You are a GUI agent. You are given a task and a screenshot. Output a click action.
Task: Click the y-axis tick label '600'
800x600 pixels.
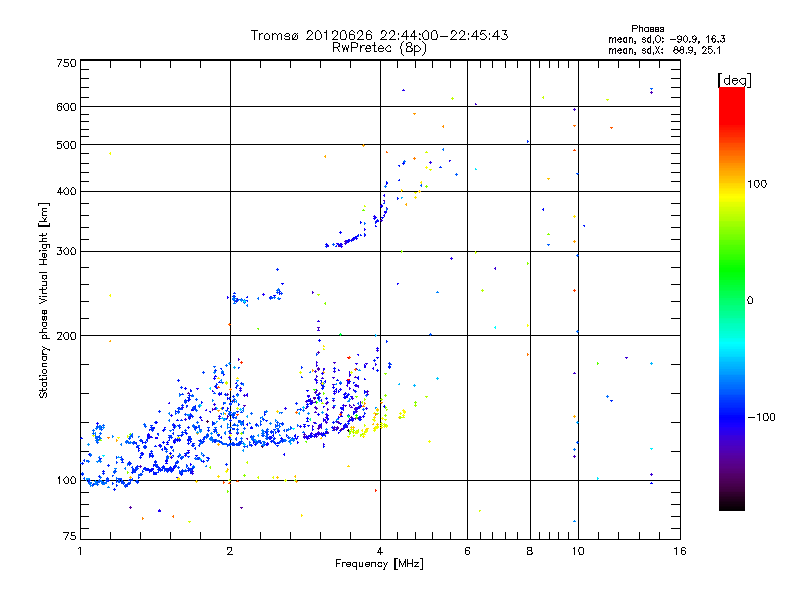[67, 107]
